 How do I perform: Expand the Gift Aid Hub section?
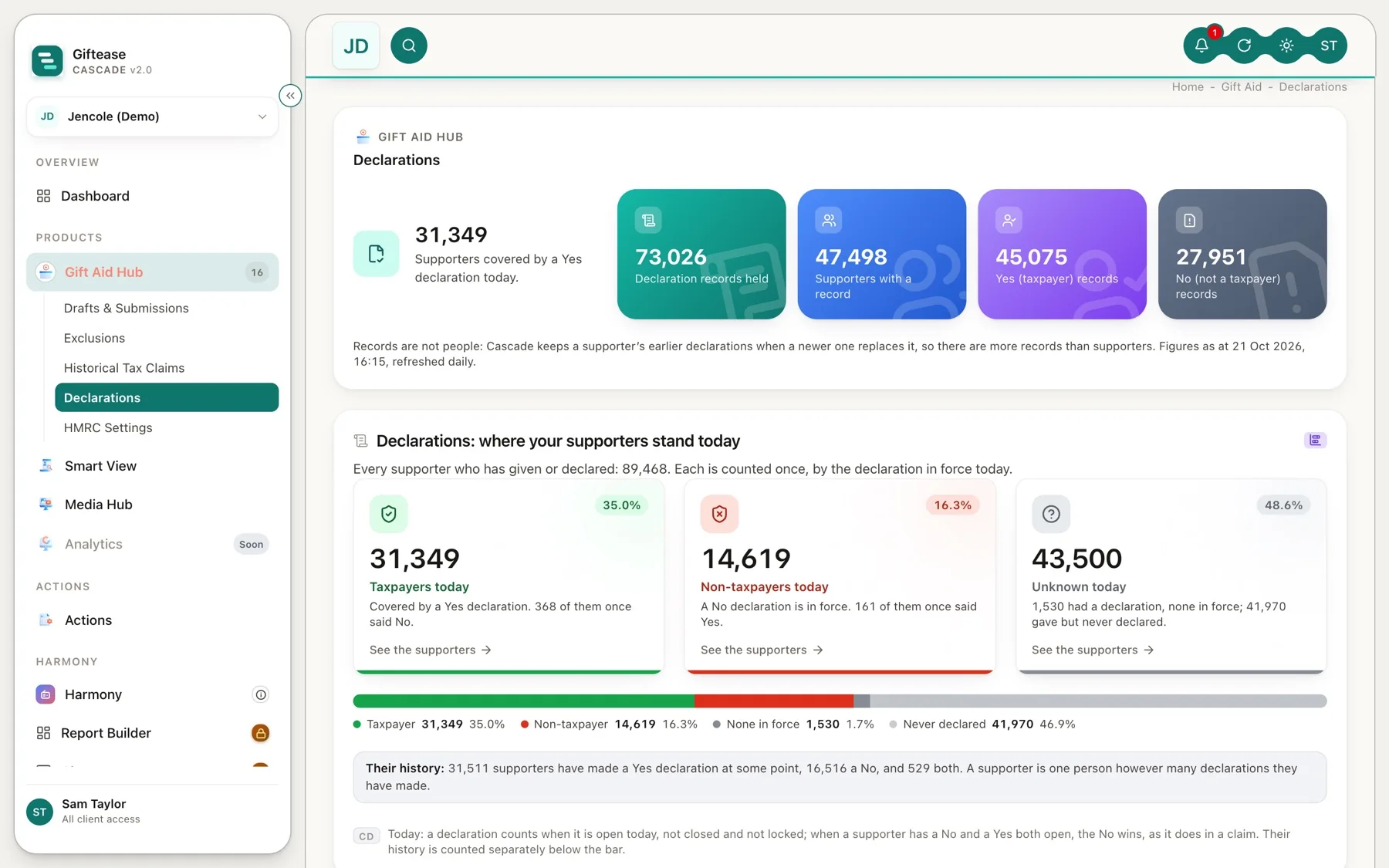click(x=152, y=272)
